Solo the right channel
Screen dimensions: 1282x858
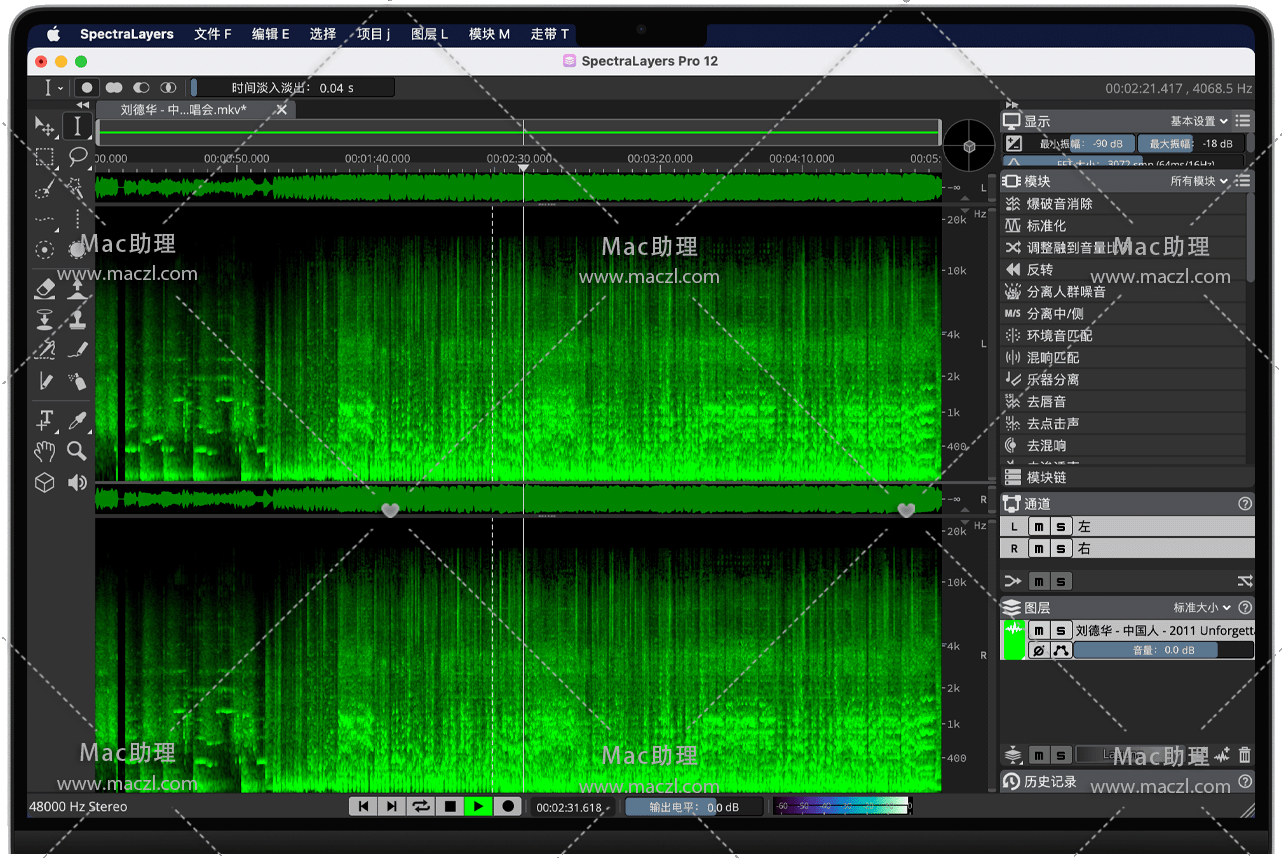1061,549
